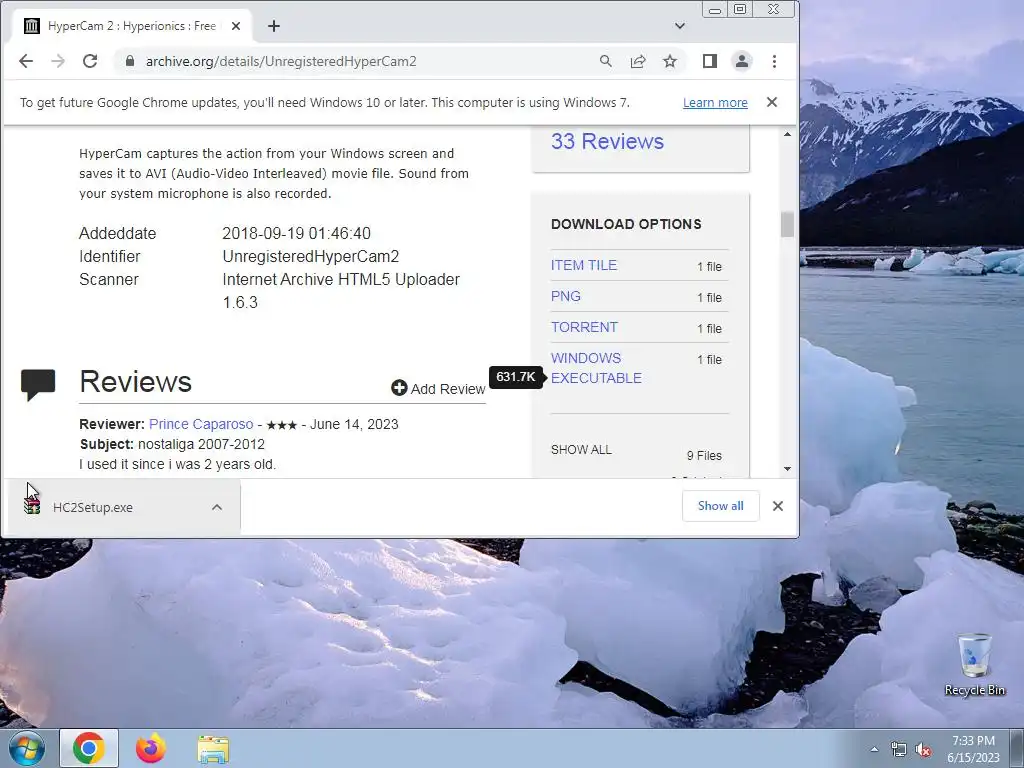Download the PNG file option

pos(566,296)
